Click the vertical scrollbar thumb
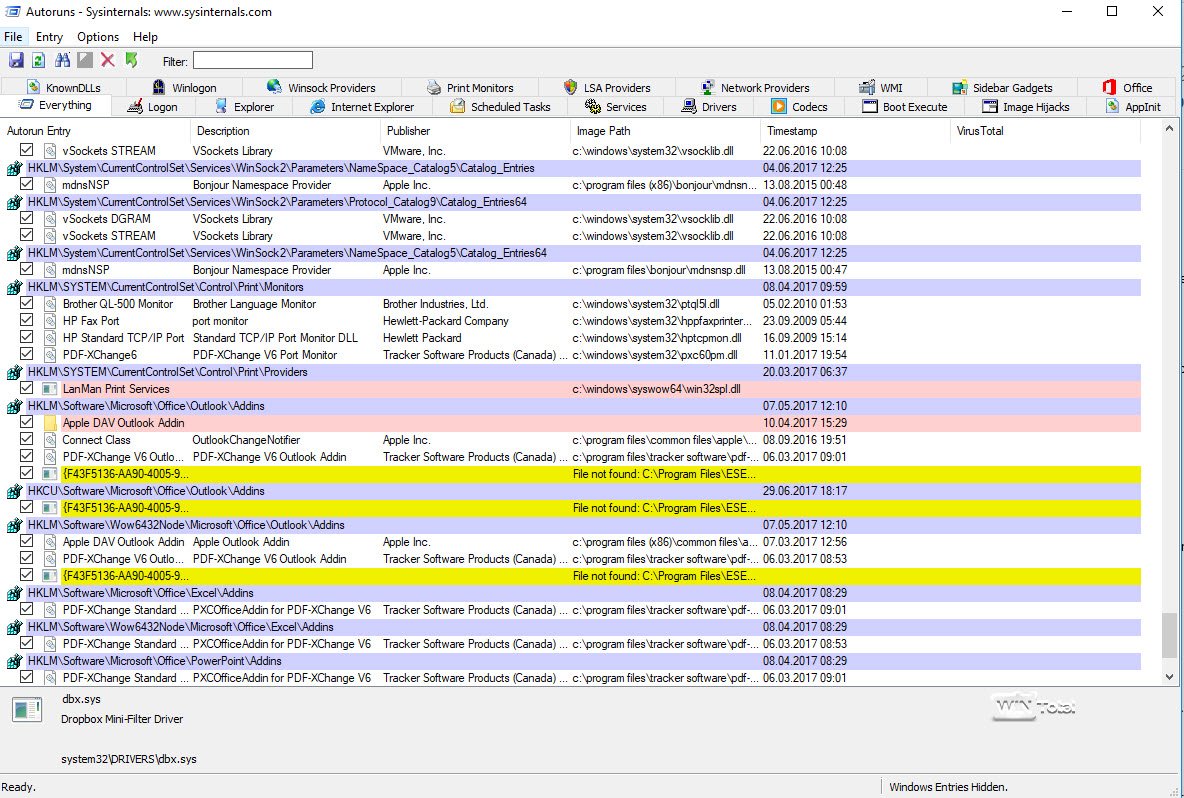The height and width of the screenshot is (798, 1184). pyautogui.click(x=1169, y=635)
